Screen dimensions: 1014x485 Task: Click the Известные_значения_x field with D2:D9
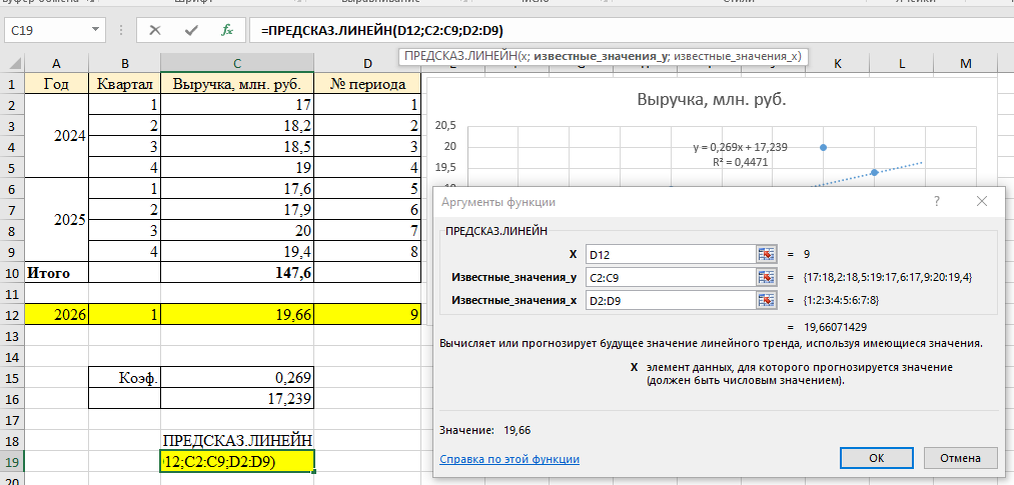(x=671, y=300)
